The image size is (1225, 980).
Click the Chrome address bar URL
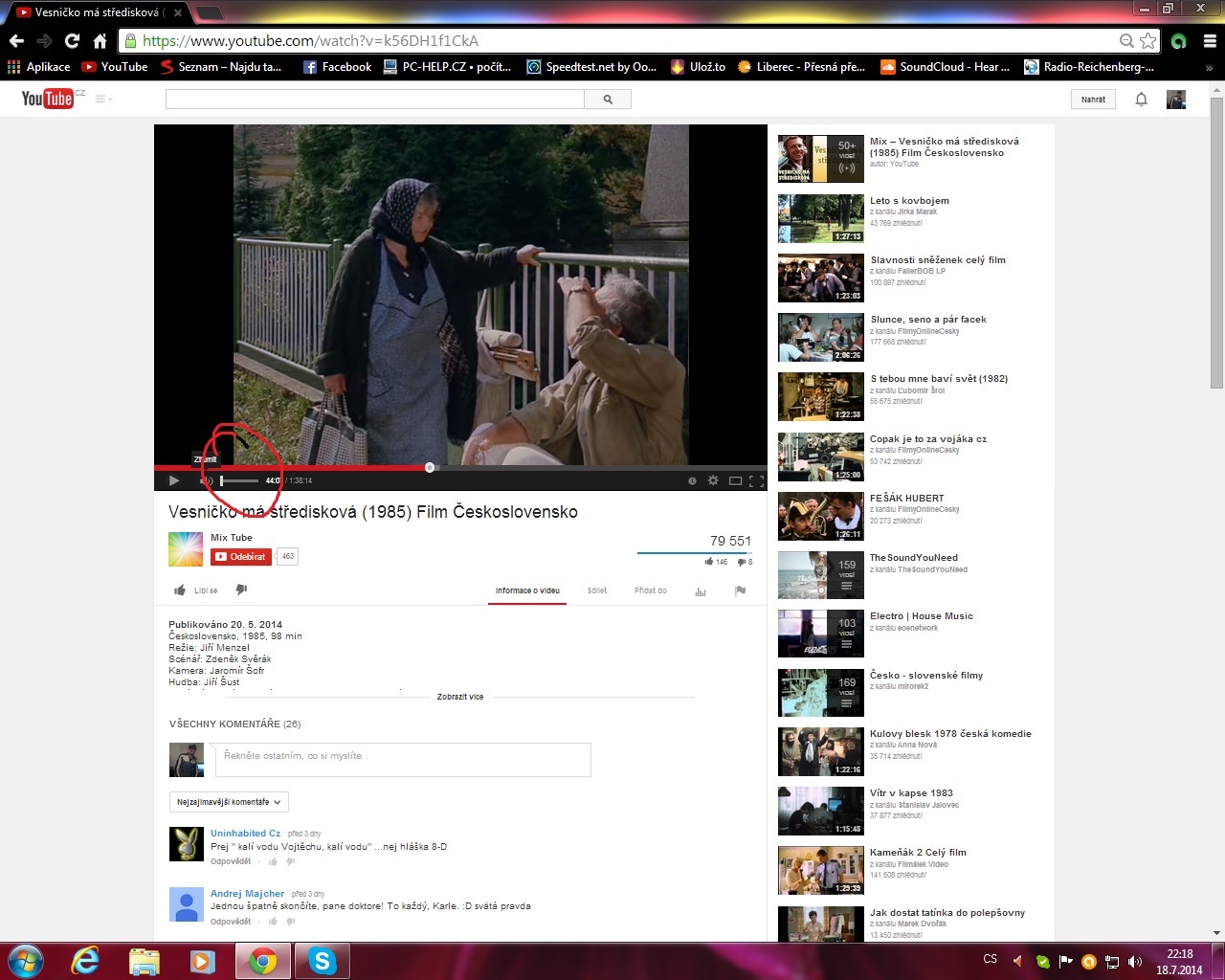point(310,41)
